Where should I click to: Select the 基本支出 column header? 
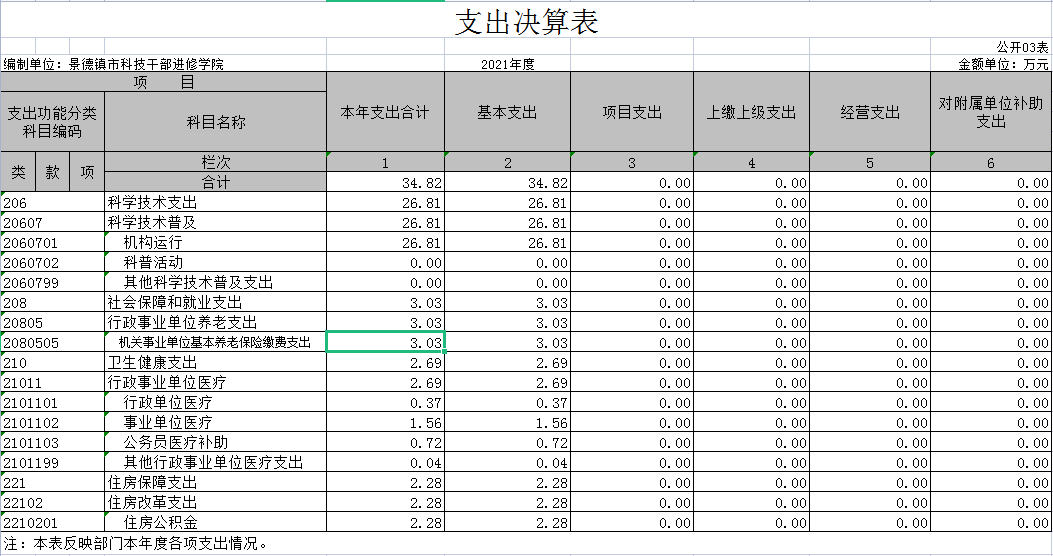pyautogui.click(x=507, y=112)
